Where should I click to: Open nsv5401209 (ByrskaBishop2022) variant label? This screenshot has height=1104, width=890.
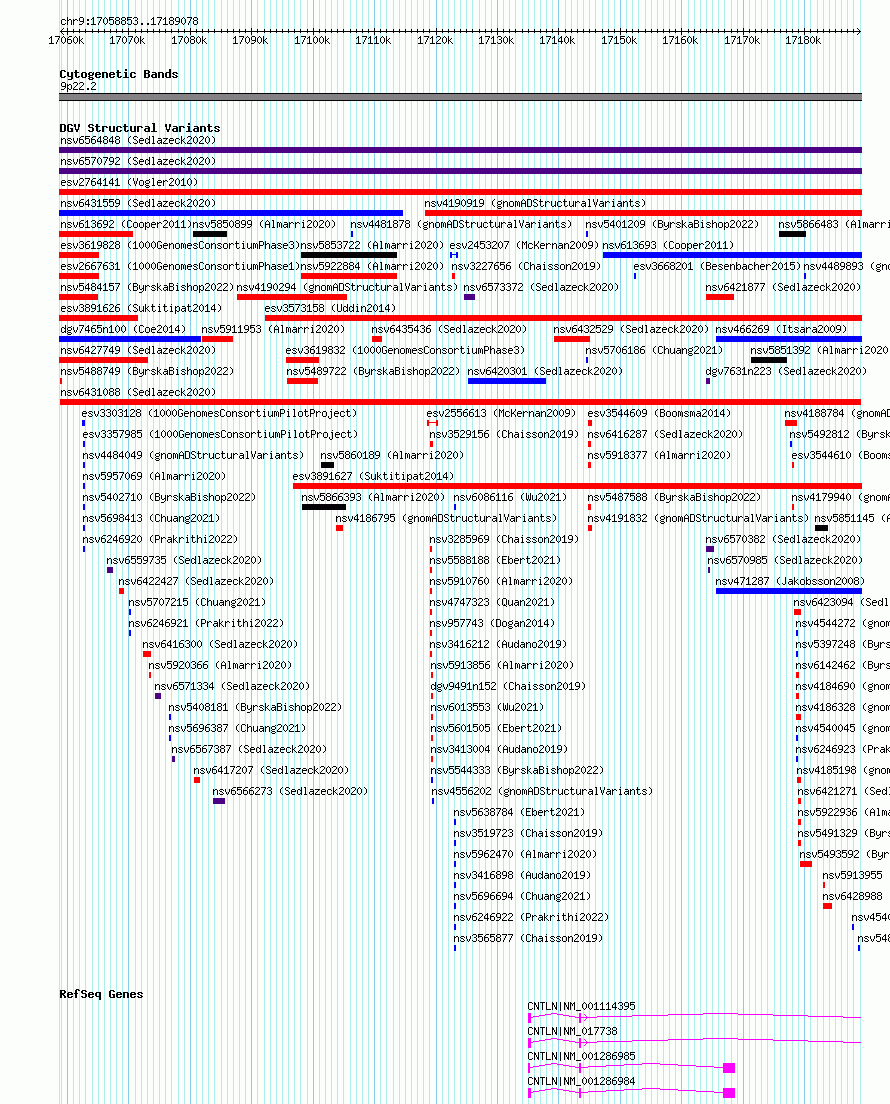(672, 225)
